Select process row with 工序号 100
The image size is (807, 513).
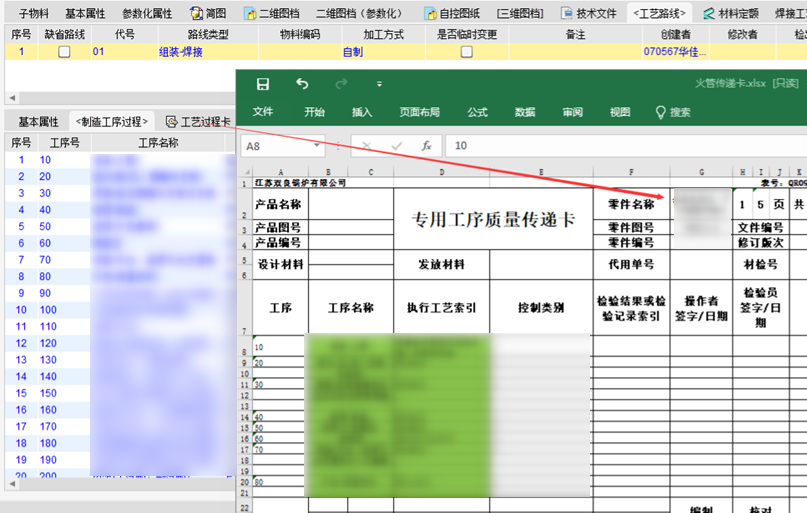point(119,310)
